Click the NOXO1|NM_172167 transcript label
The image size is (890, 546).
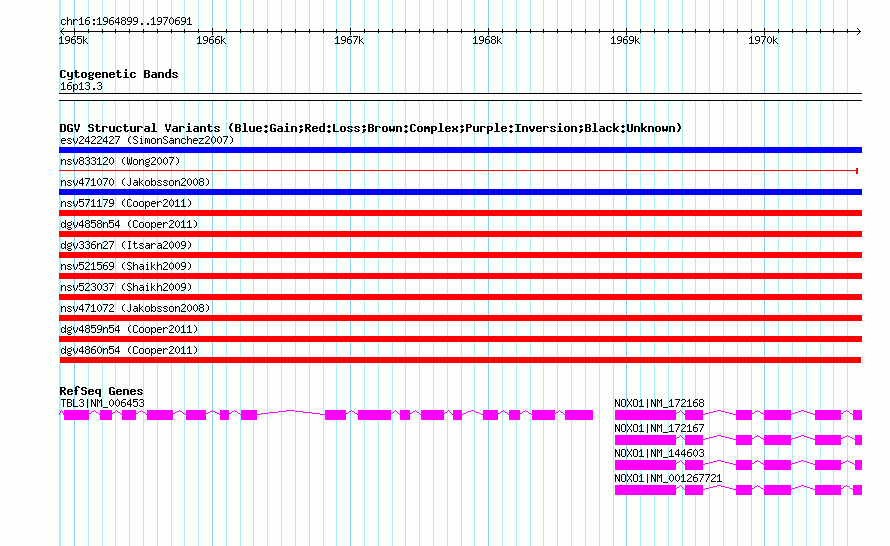659,428
